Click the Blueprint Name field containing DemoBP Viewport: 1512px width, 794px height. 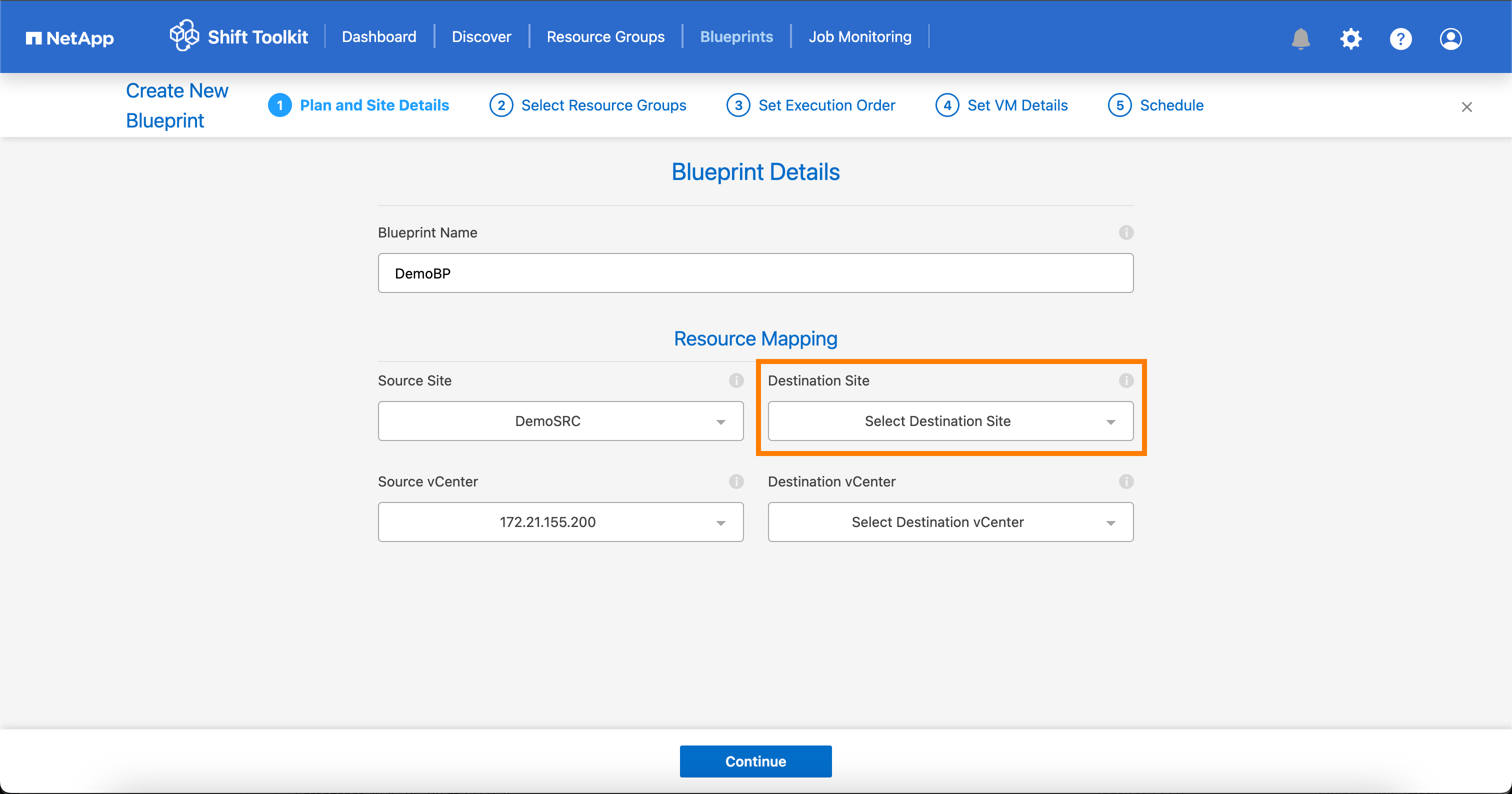click(x=755, y=273)
